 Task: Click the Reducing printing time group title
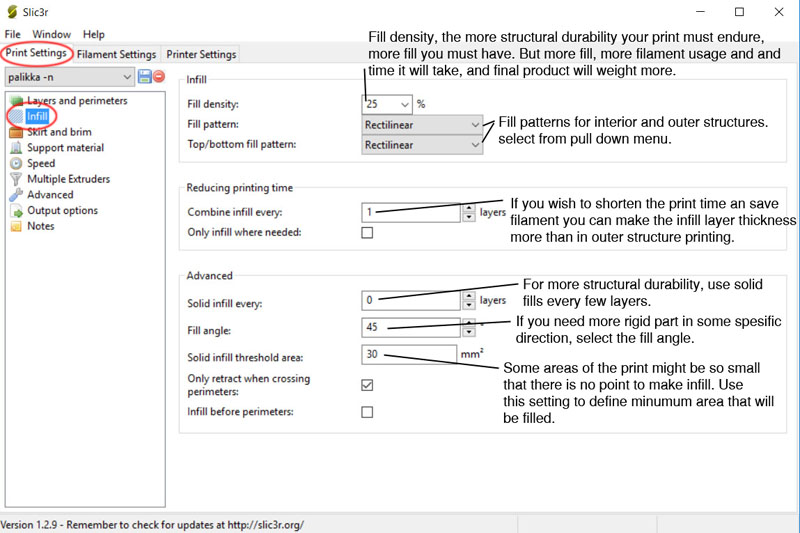click(239, 188)
